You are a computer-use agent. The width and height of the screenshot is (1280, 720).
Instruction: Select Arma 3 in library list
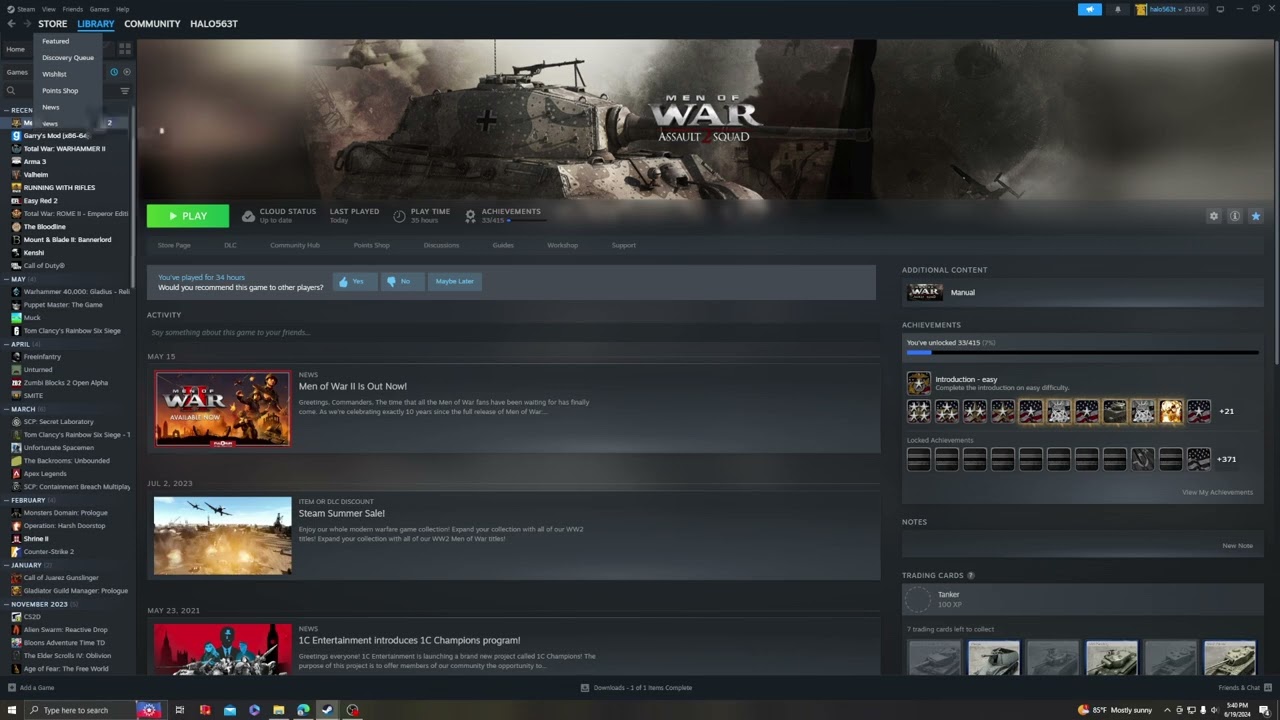(x=34, y=161)
